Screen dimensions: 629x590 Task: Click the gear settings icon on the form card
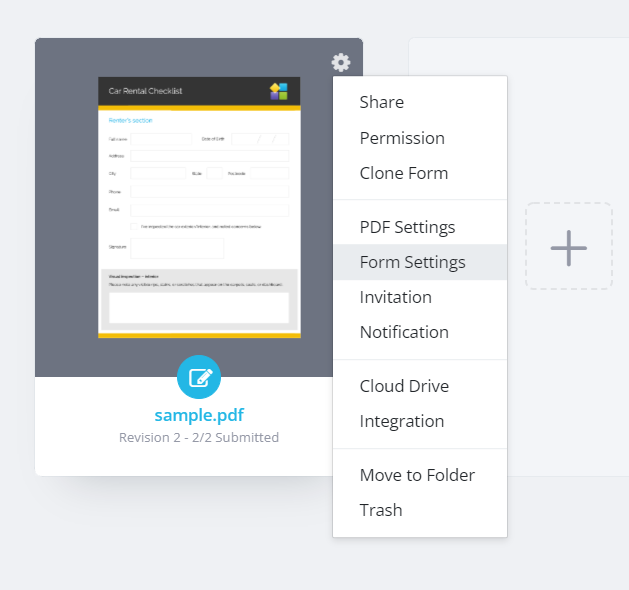coord(341,63)
